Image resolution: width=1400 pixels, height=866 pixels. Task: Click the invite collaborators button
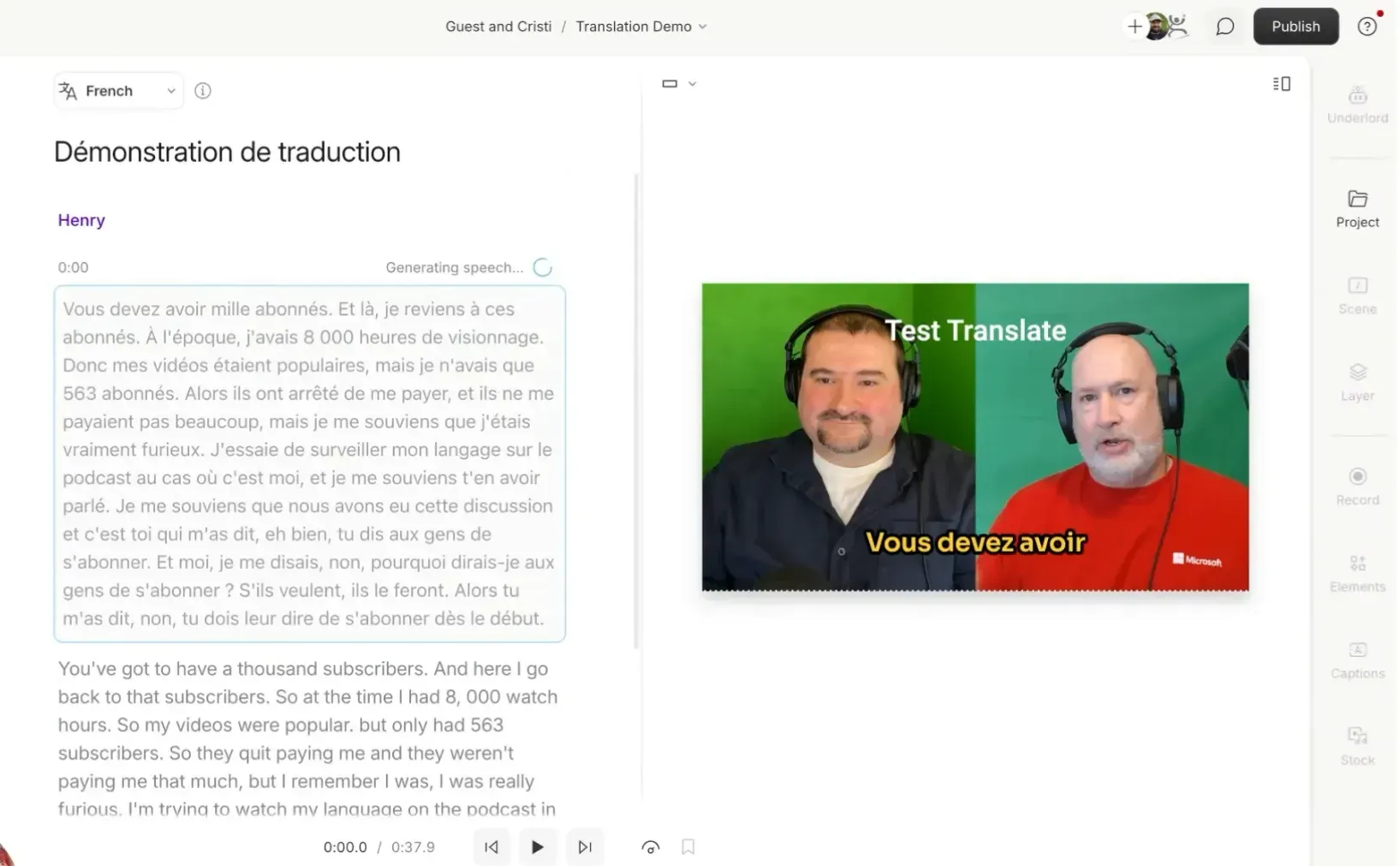pyautogui.click(x=1135, y=26)
